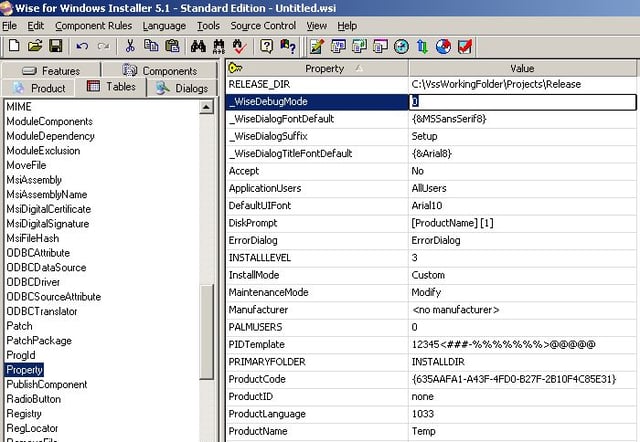Switch to the Features tab
Image resolution: width=640 pixels, height=442 pixels.
pos(51,71)
